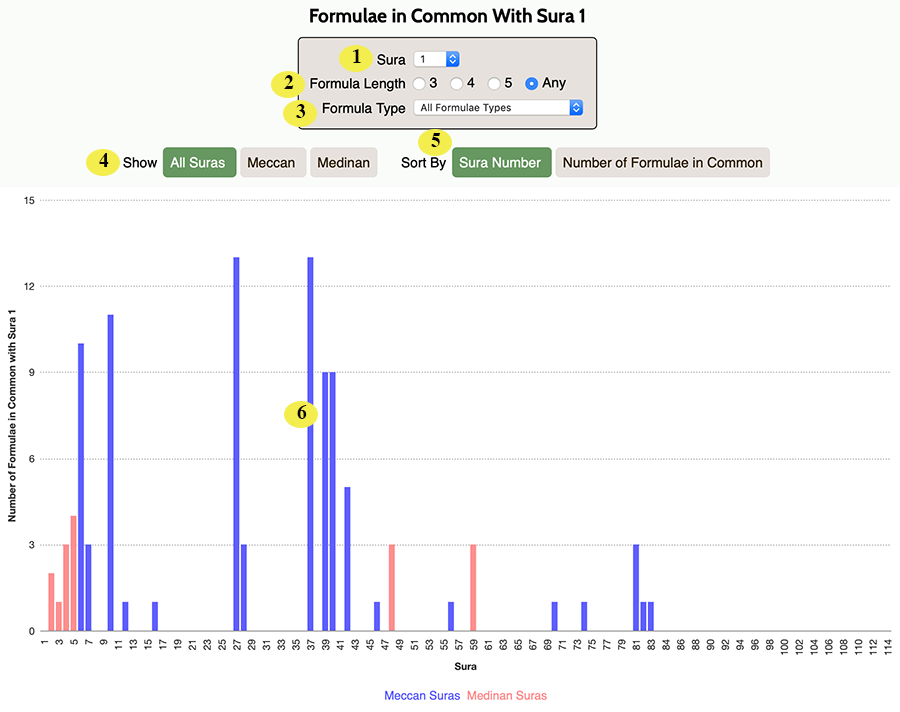
Task: Expand the Formula Type dropdown
Action: click(498, 107)
